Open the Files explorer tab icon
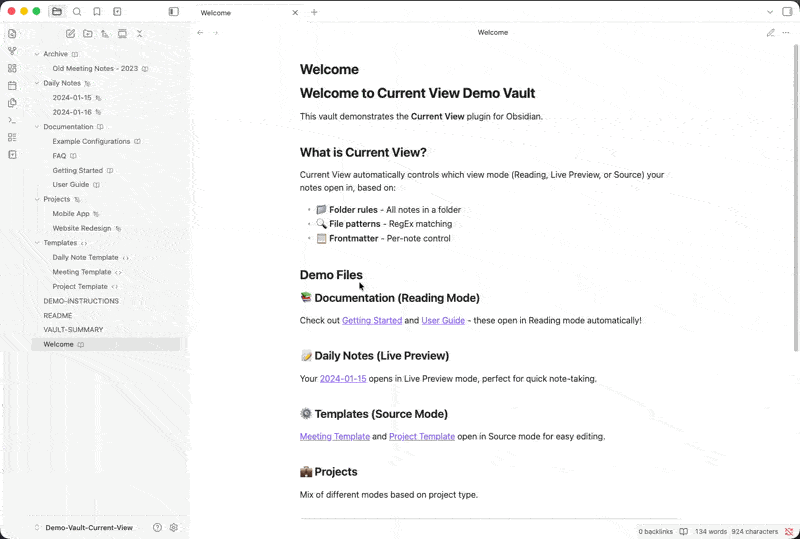 click(x=57, y=12)
